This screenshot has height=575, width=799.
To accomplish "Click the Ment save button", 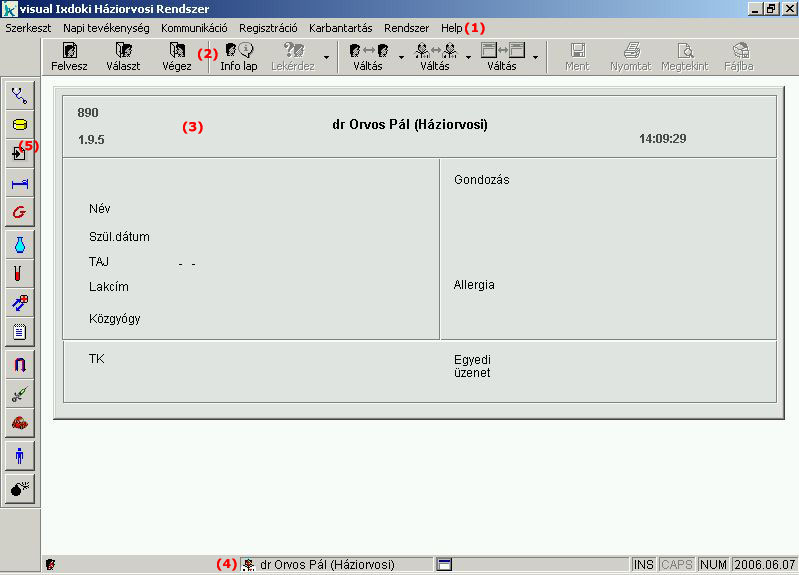I will point(577,57).
